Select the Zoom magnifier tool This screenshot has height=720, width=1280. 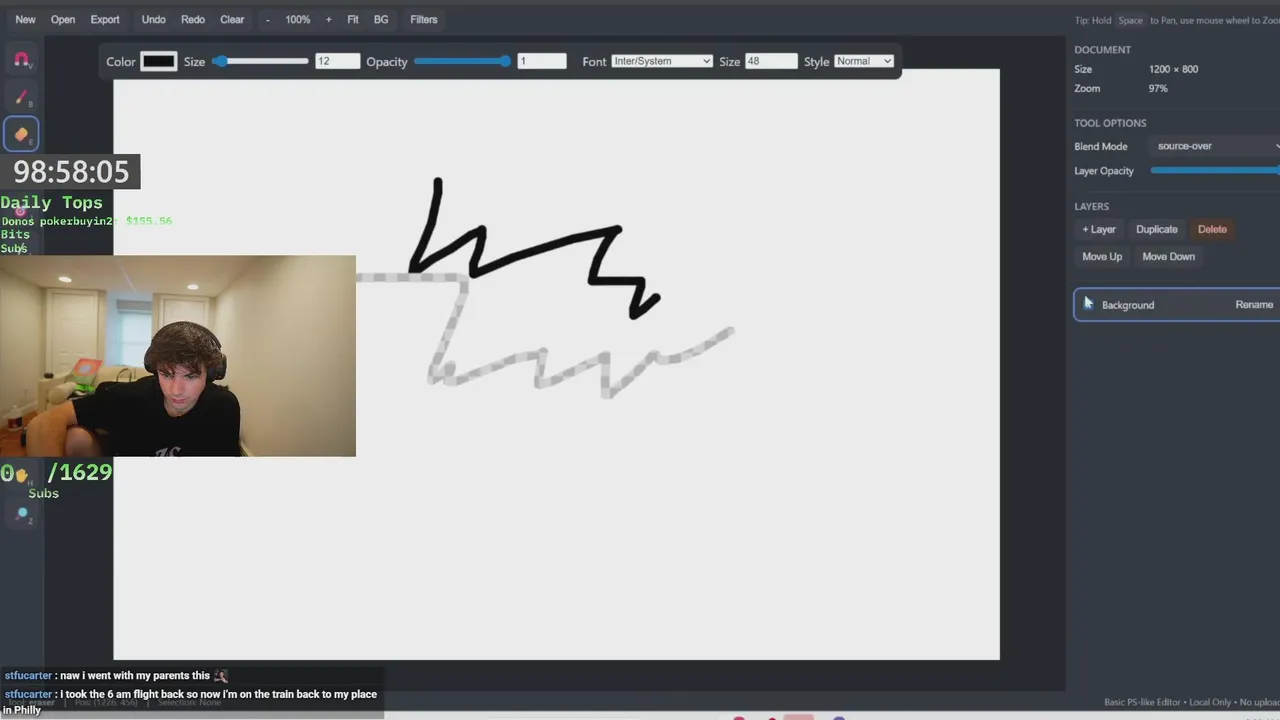click(21, 513)
